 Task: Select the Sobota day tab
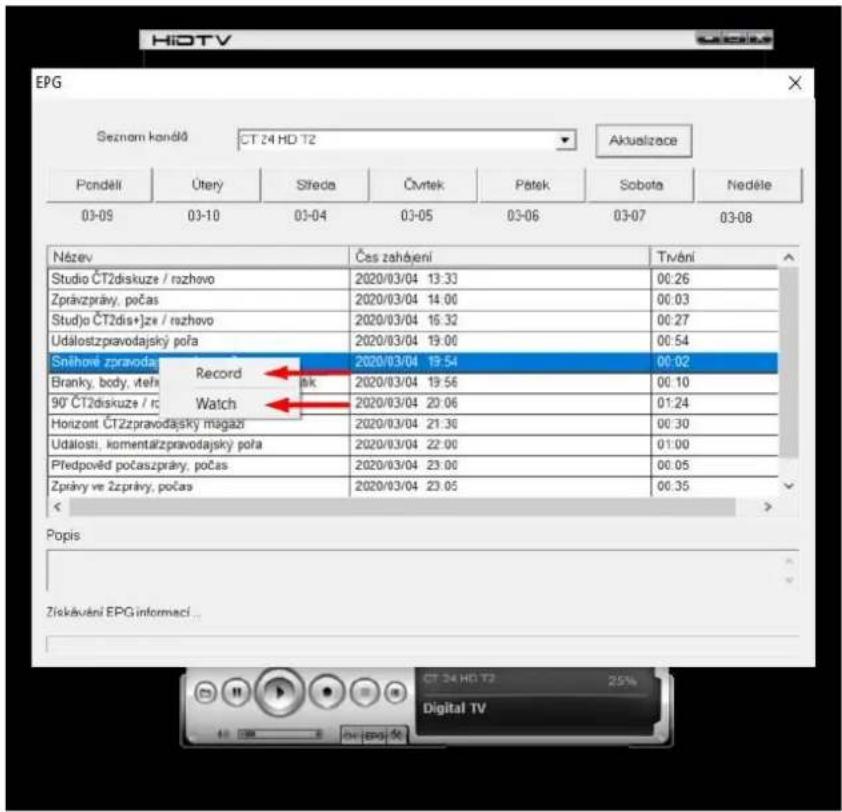(641, 185)
